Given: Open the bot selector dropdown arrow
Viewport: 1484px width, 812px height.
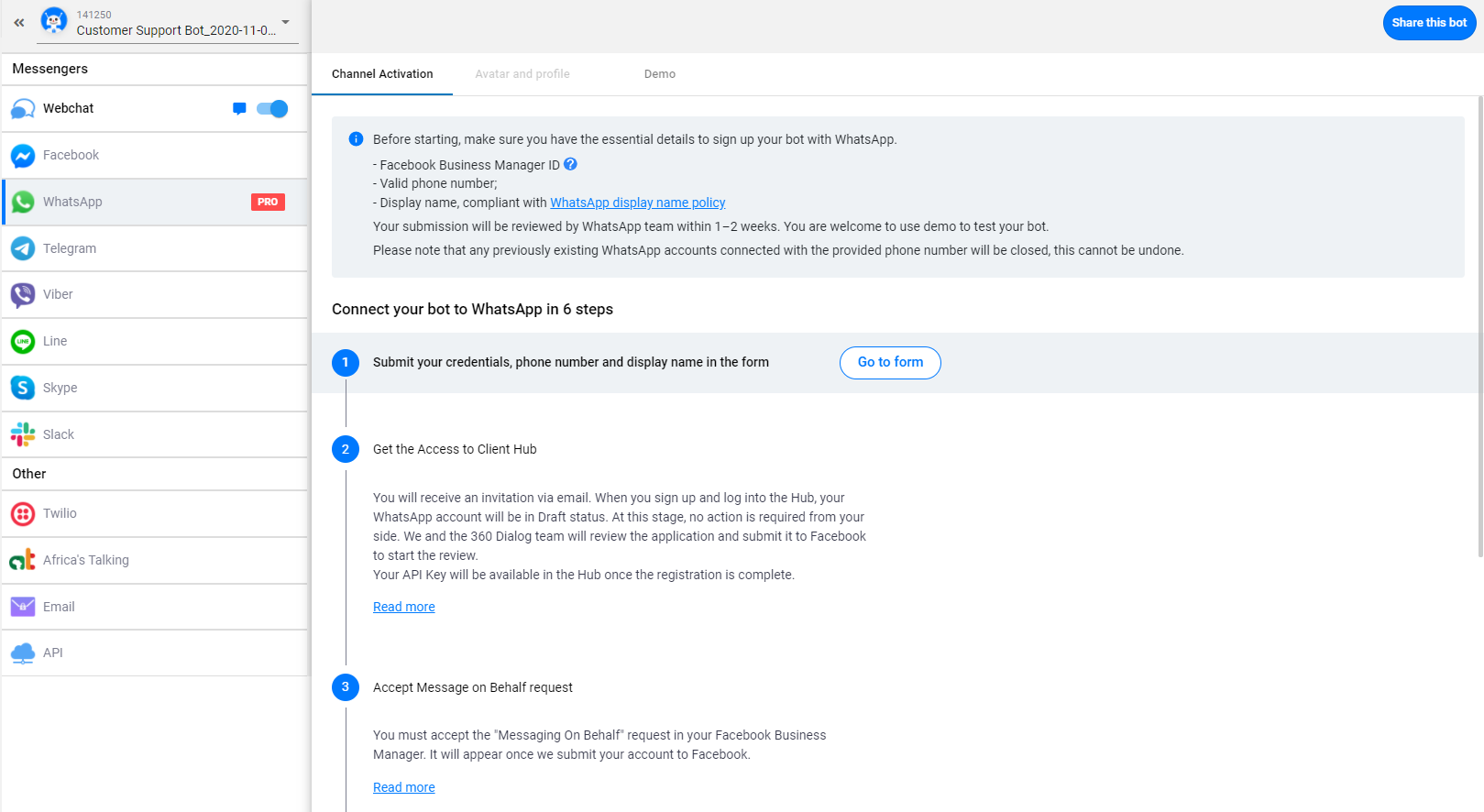Looking at the screenshot, I should pos(285,22).
